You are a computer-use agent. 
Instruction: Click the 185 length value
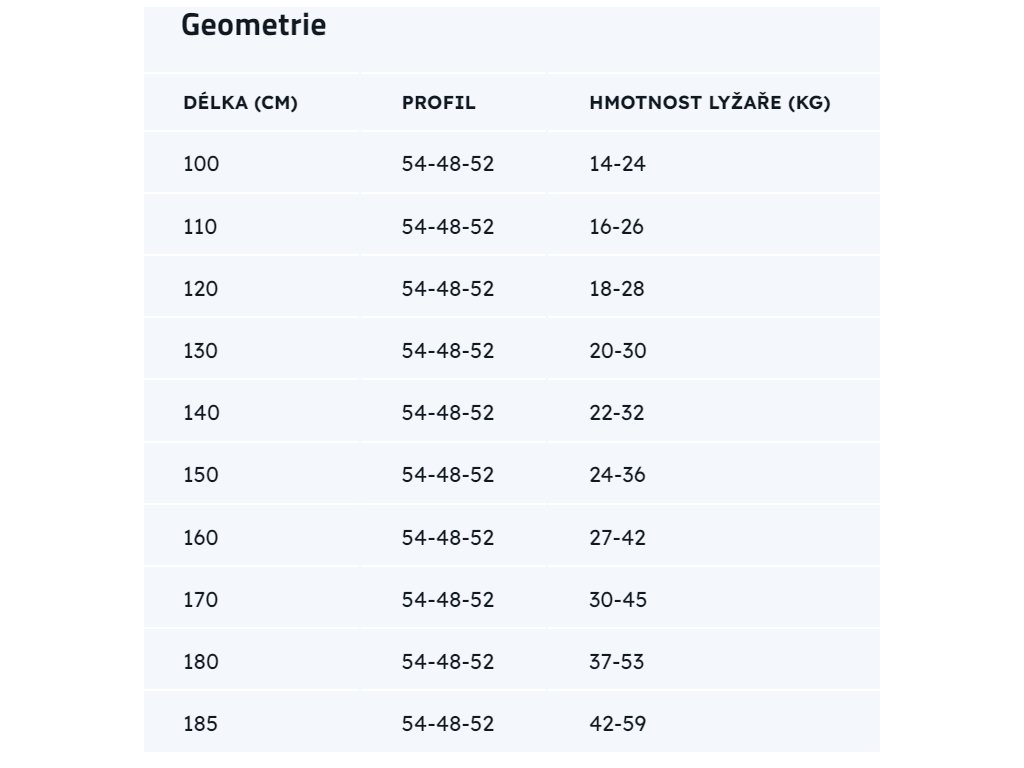(200, 723)
